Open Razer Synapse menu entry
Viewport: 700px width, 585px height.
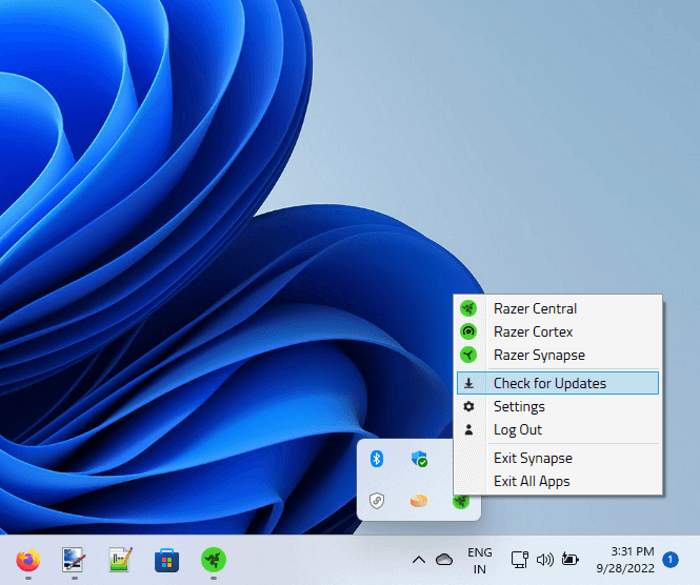539,355
